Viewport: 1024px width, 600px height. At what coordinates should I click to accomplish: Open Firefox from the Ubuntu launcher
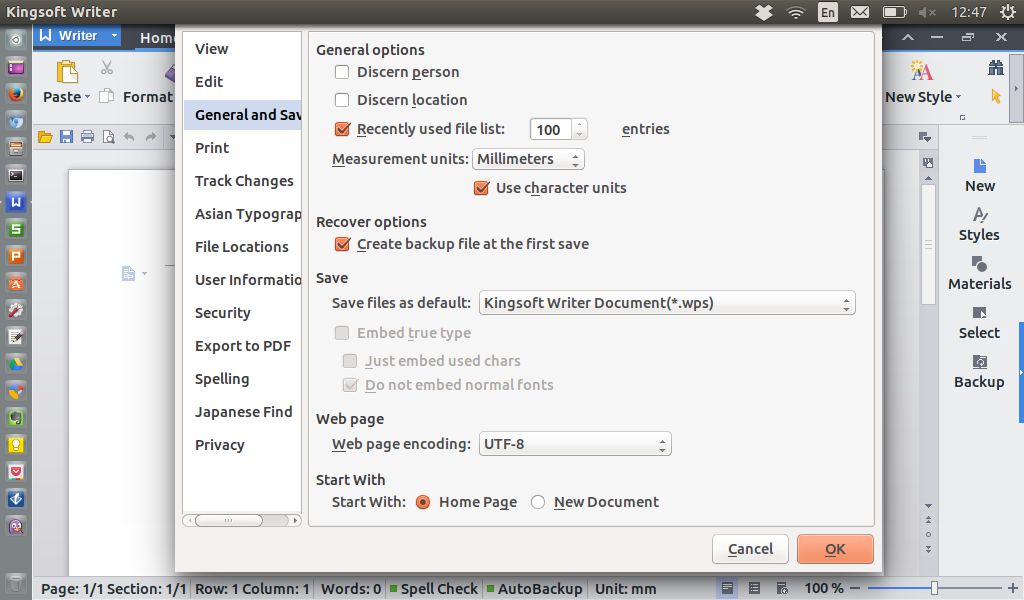click(16, 93)
